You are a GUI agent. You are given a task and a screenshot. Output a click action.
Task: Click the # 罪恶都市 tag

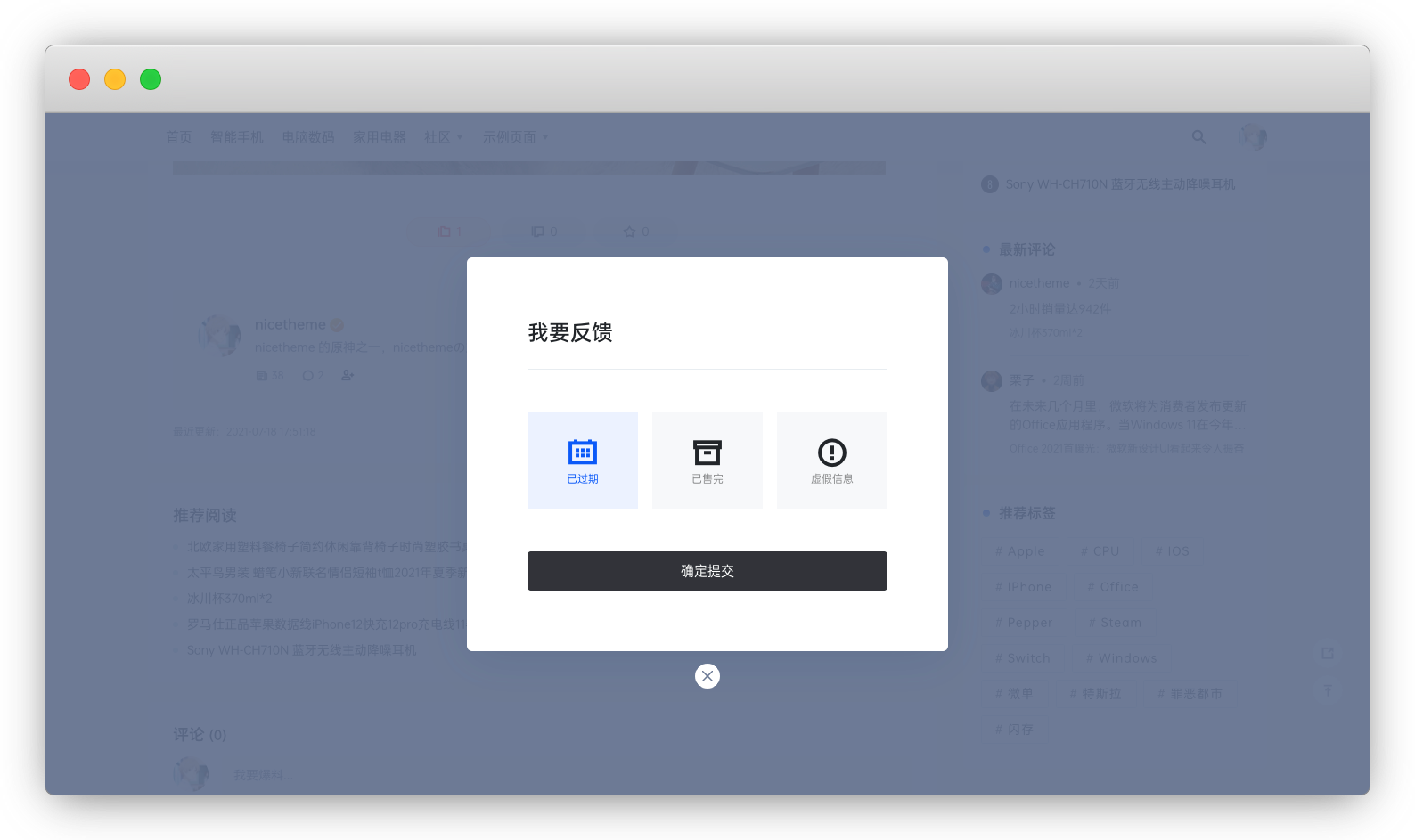(1190, 694)
